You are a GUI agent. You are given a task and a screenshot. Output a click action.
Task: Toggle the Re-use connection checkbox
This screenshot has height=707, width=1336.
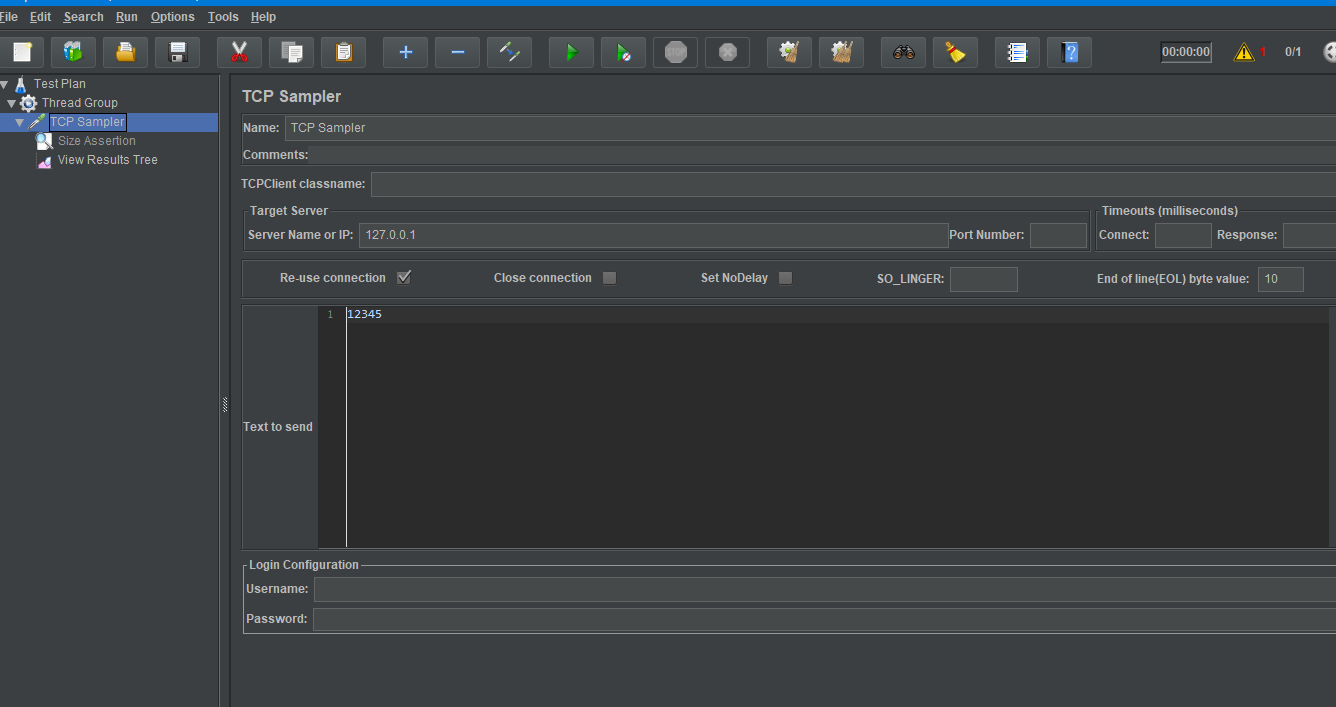coord(404,278)
